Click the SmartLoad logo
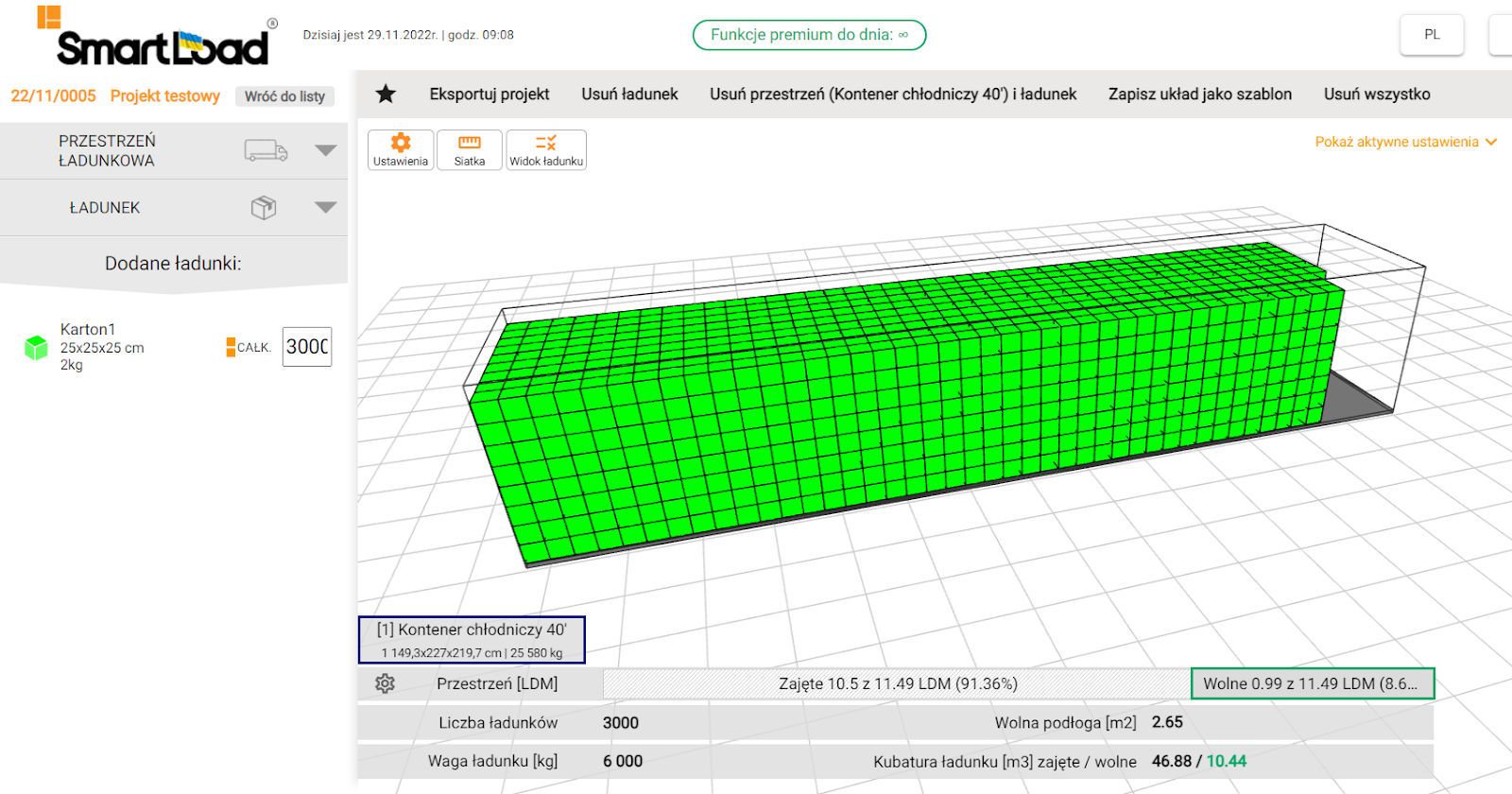This screenshot has width=1512, height=794. (x=157, y=38)
